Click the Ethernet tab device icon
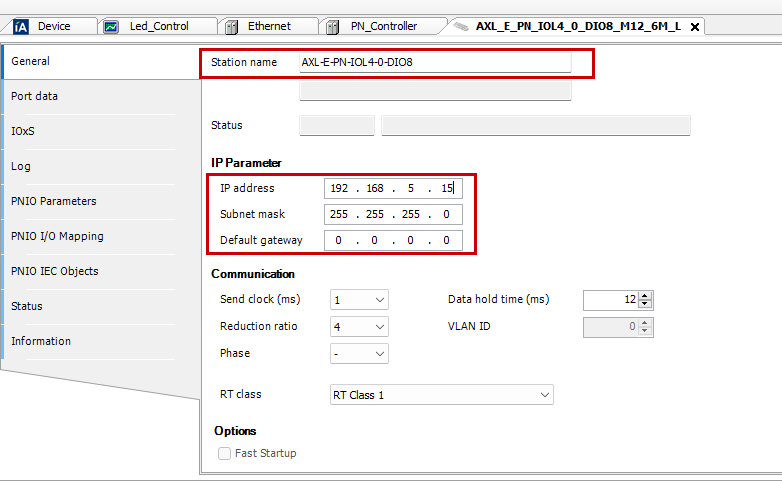Image resolution: width=782 pixels, height=481 pixels. click(x=231, y=26)
